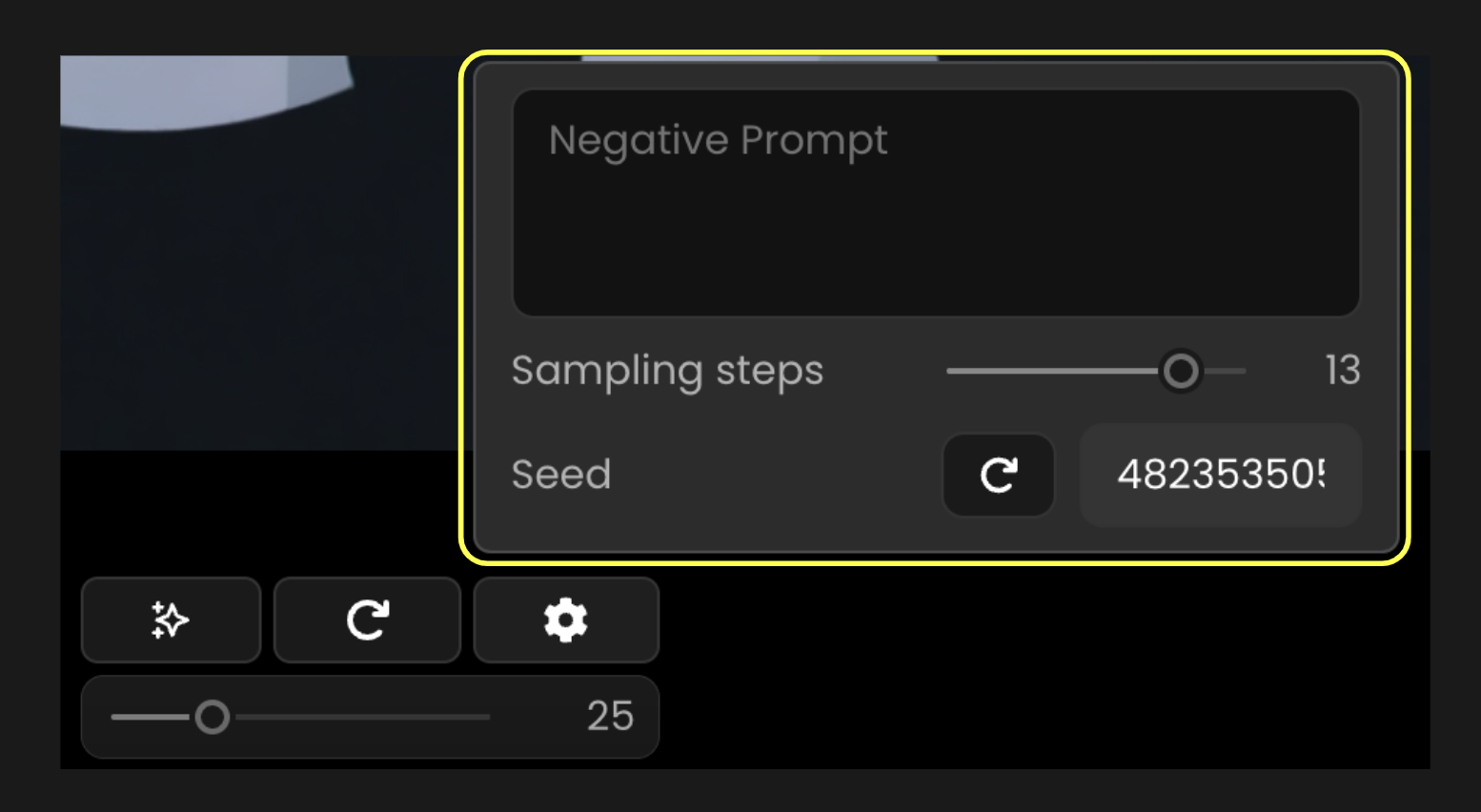This screenshot has height=812, width=1481.
Task: Click the sparkle magic-enhance button
Action: click(171, 620)
